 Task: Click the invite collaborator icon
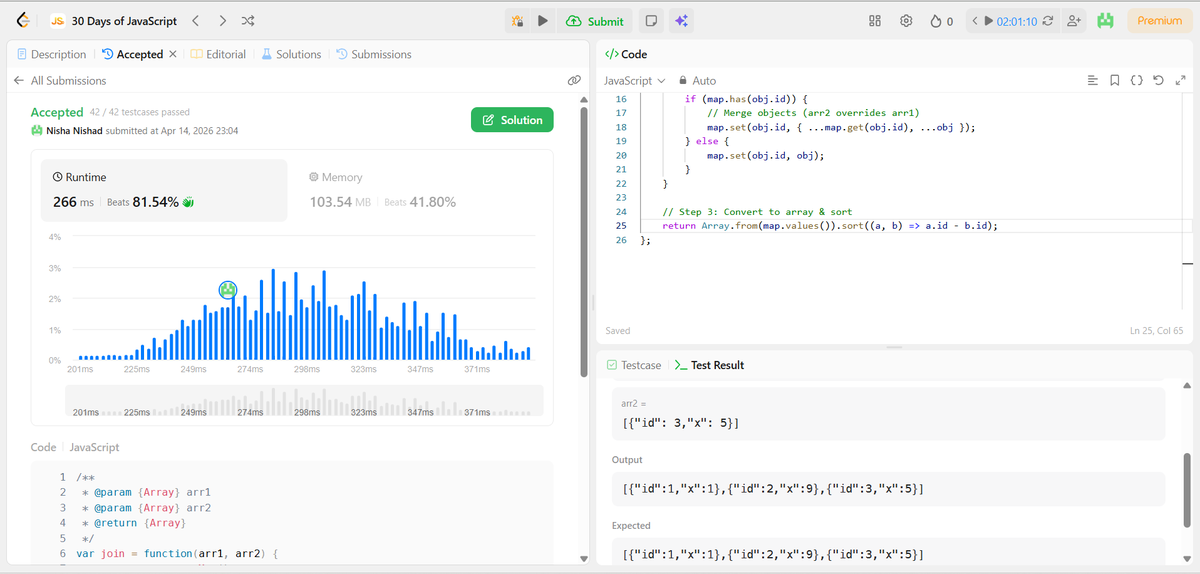pos(1075,20)
